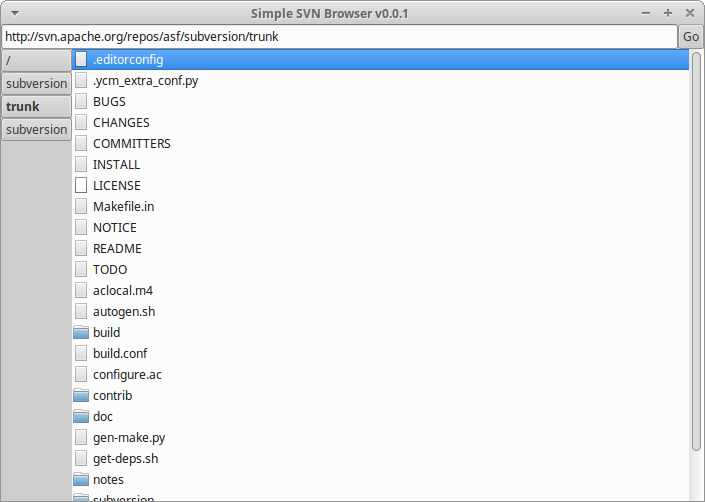Click the file icon beside .ycm_extra_conf.py
Viewport: 705px width, 502px height.
tap(81, 80)
